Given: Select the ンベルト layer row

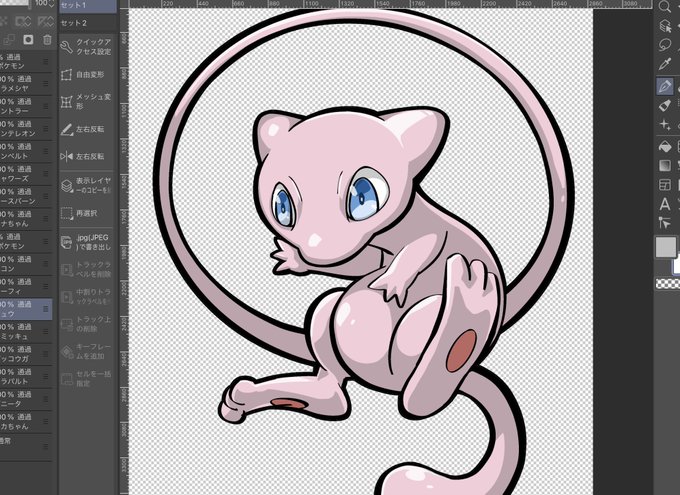Looking at the screenshot, I should (x=26, y=151).
